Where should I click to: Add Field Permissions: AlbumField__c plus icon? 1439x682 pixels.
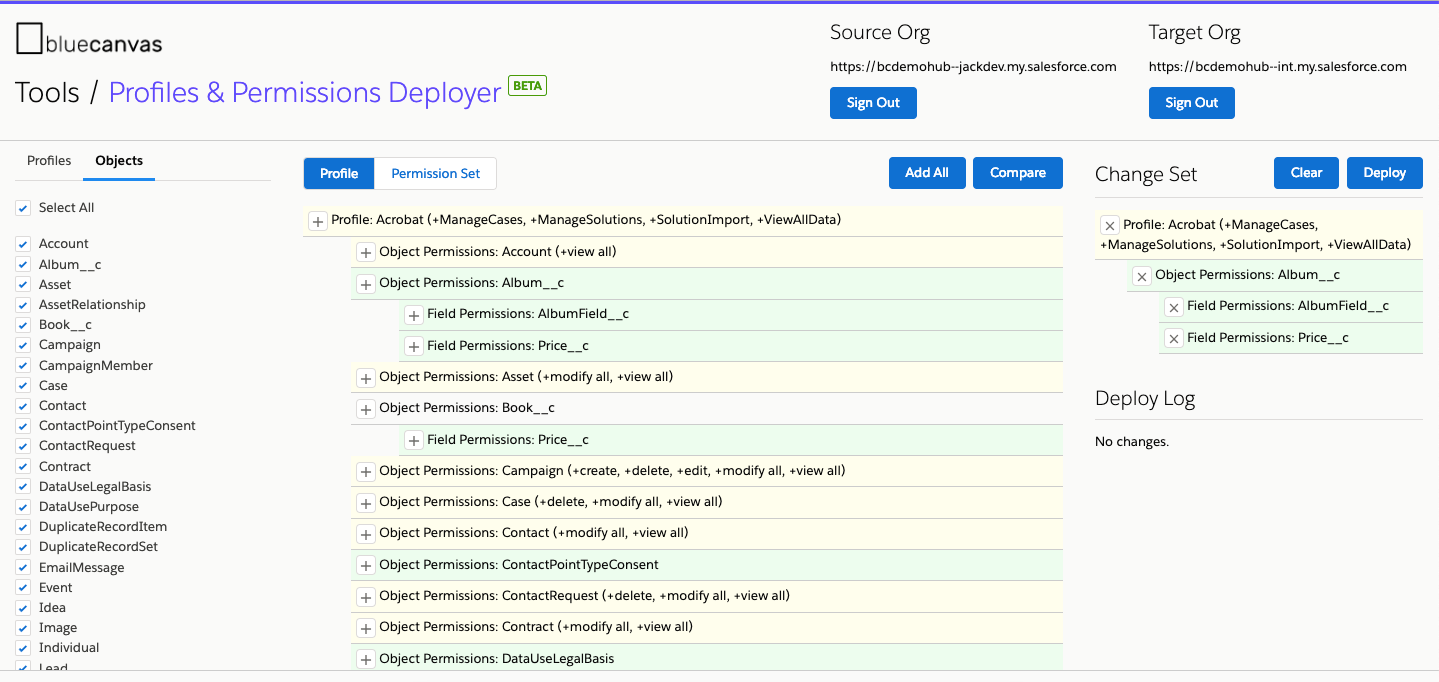(414, 315)
